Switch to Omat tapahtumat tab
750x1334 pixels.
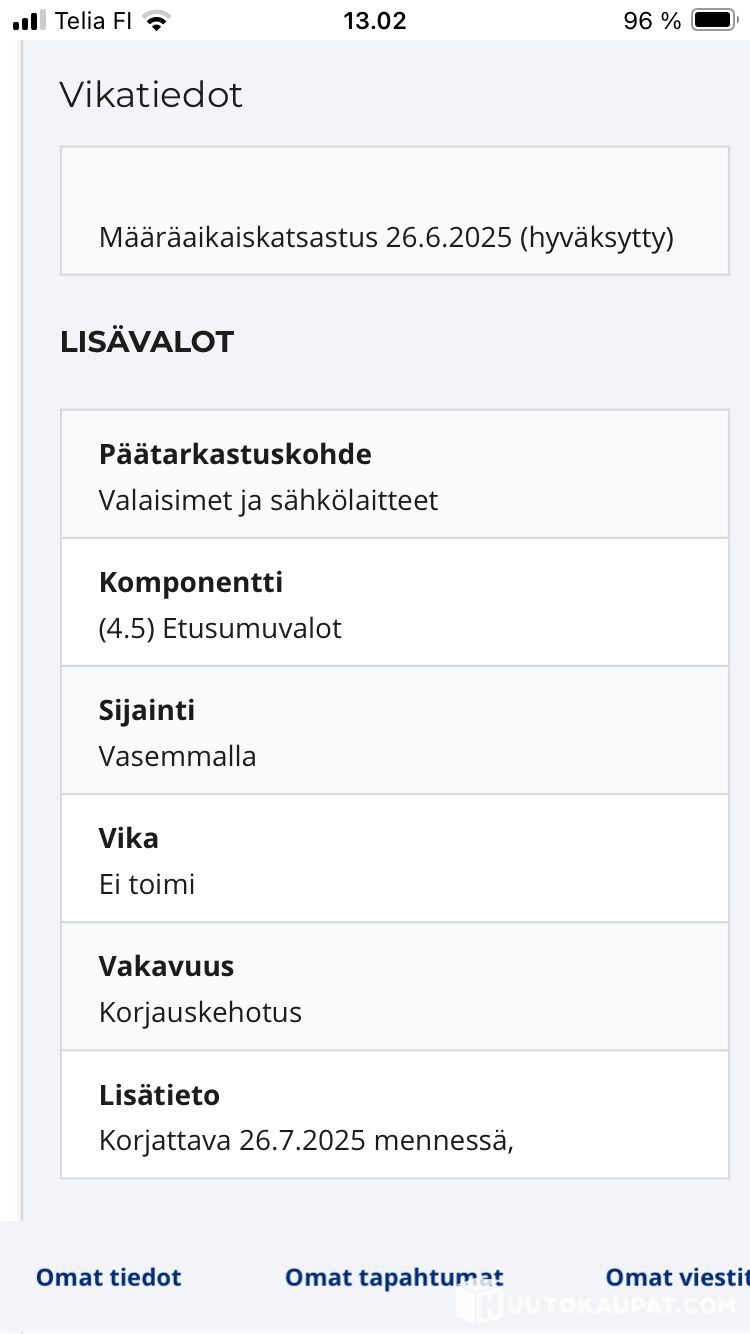(x=394, y=1277)
